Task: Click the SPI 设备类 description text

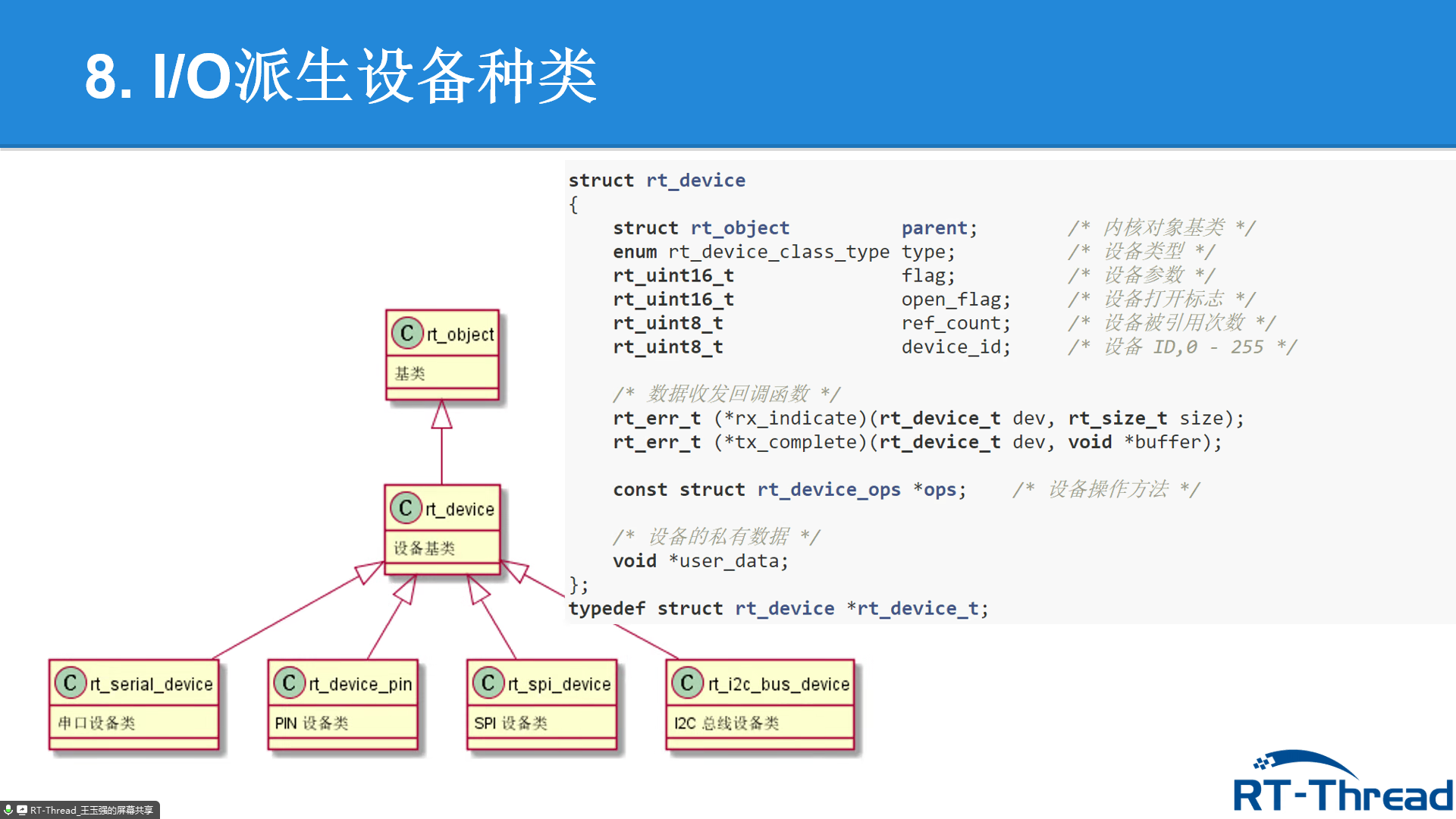Action: click(x=510, y=723)
